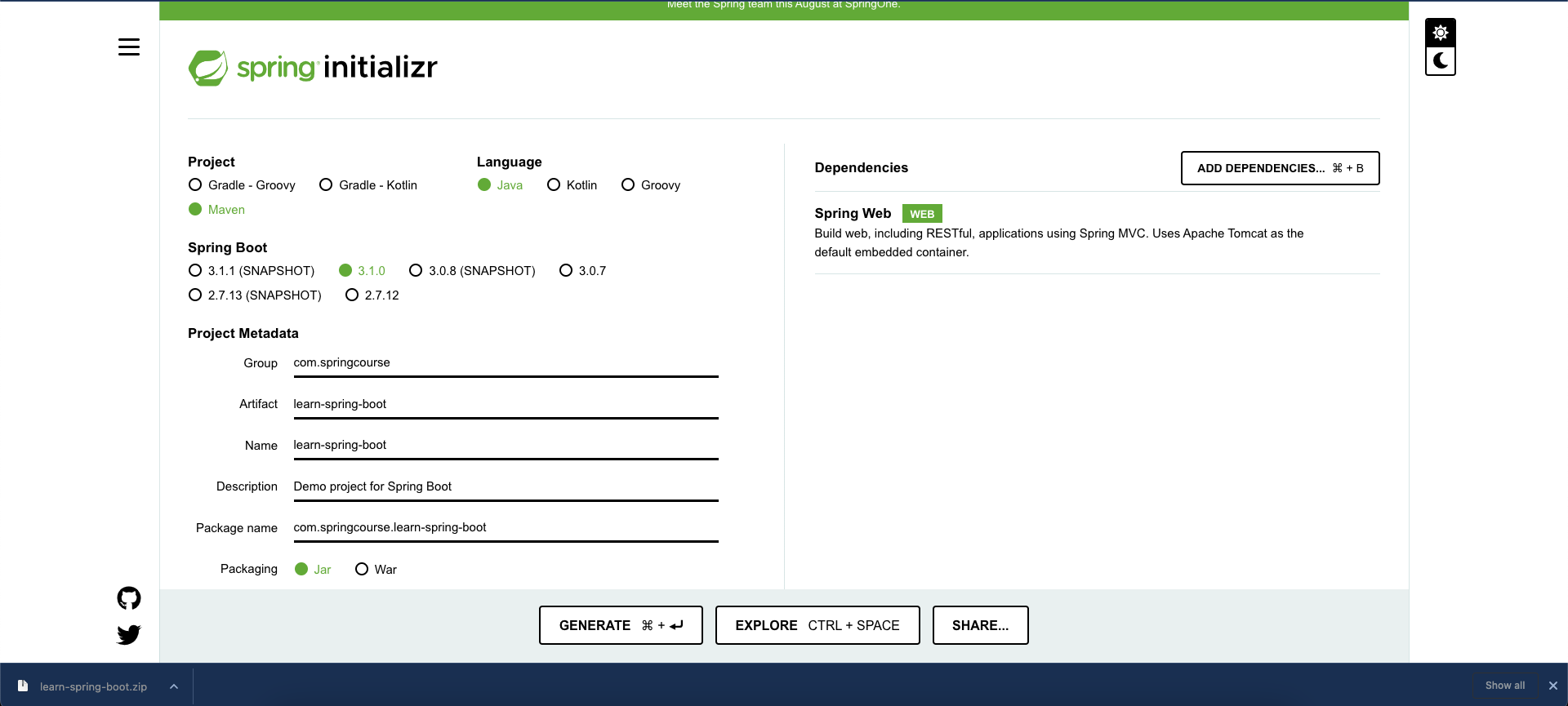Click Show all downloads
The image size is (1568, 706).
click(1505, 686)
